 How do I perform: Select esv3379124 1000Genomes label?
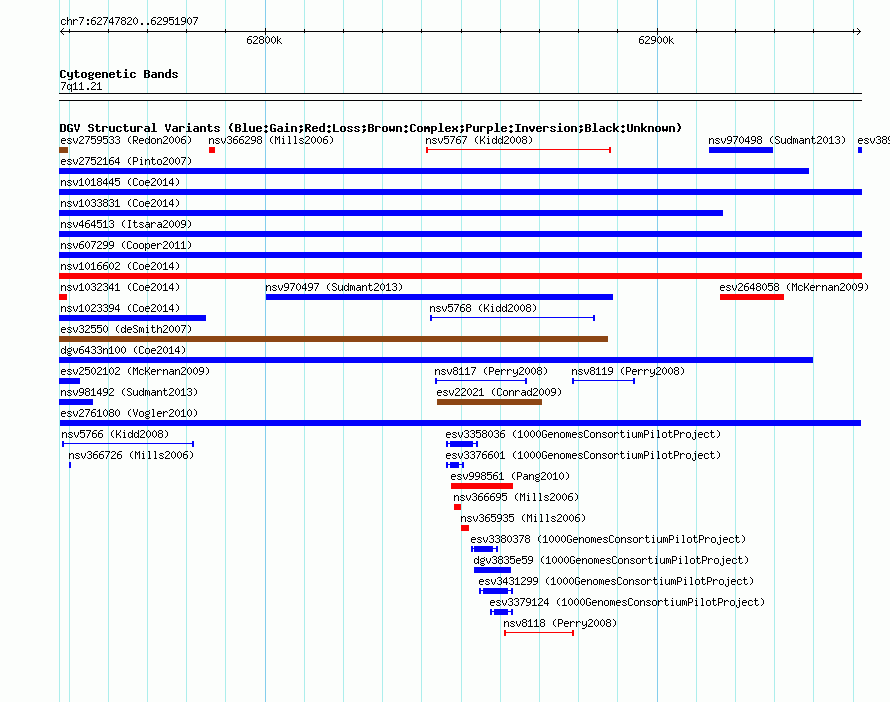coord(627,602)
